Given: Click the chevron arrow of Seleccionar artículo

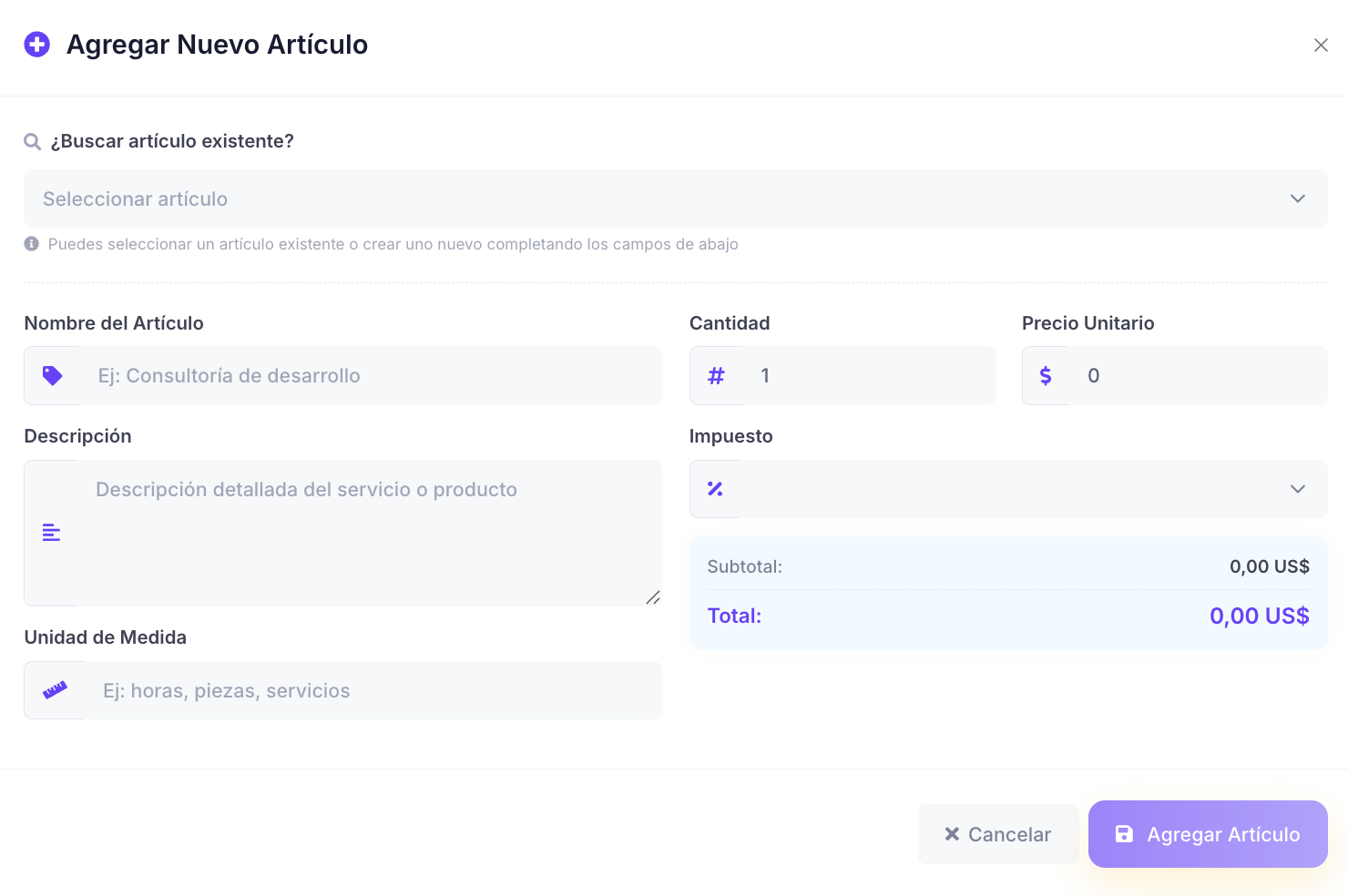Looking at the screenshot, I should coord(1298,199).
